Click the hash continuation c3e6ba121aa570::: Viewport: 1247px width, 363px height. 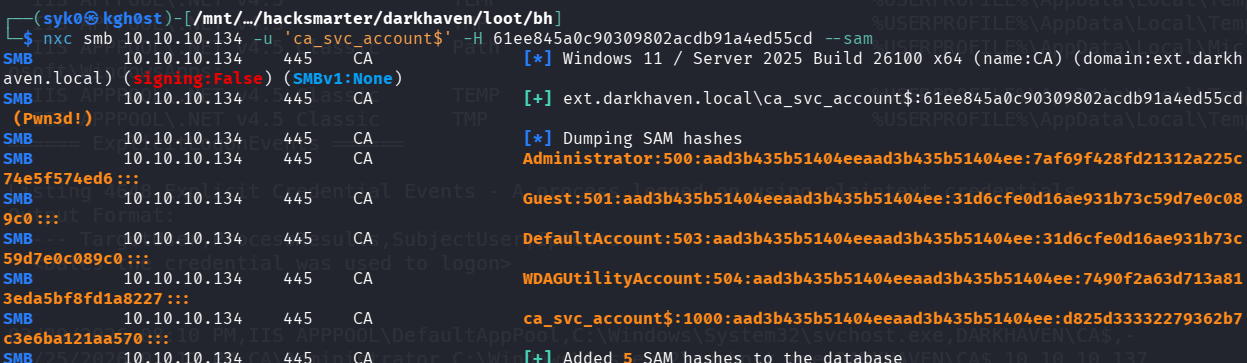88,338
